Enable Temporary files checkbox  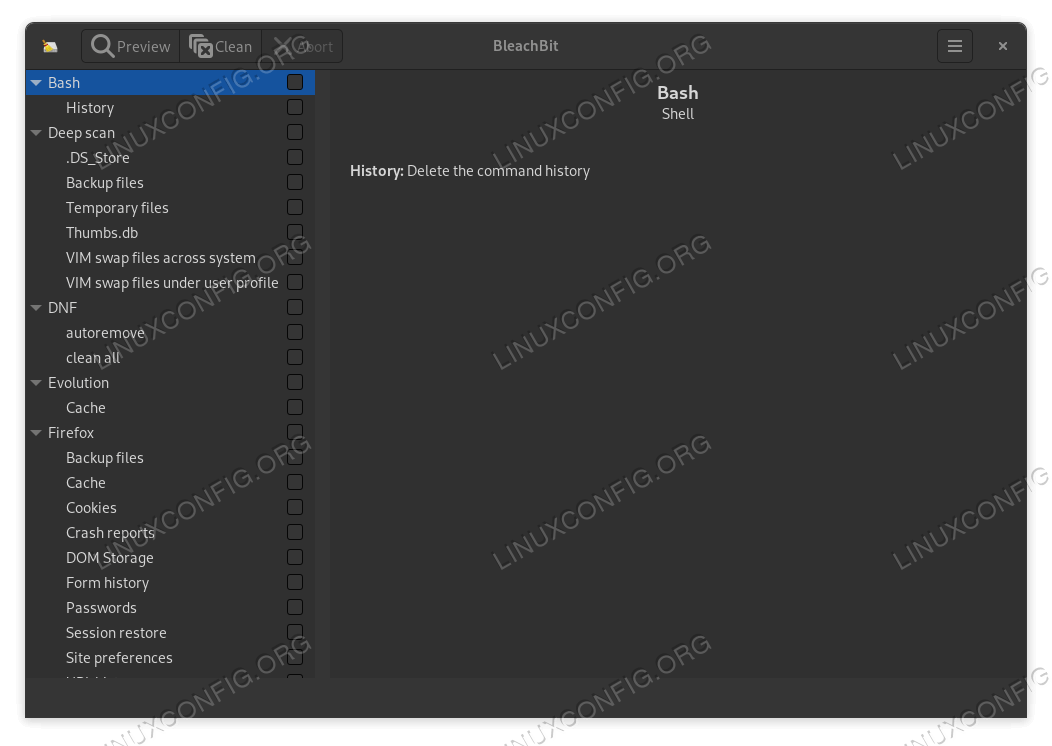pos(295,207)
